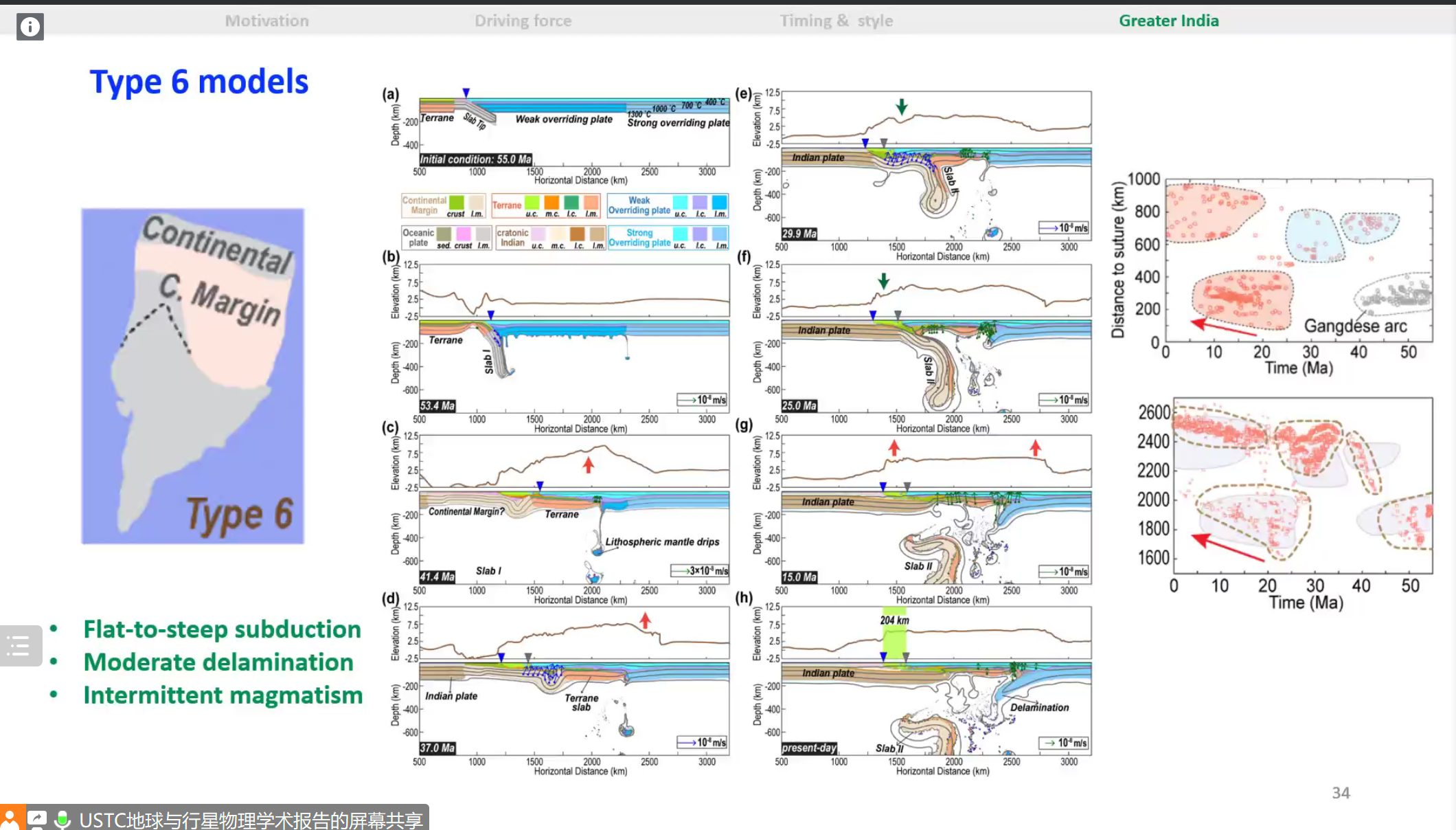The image size is (1456, 830).
Task: Click the Oceanic plate legend box
Action: [x=446, y=238]
